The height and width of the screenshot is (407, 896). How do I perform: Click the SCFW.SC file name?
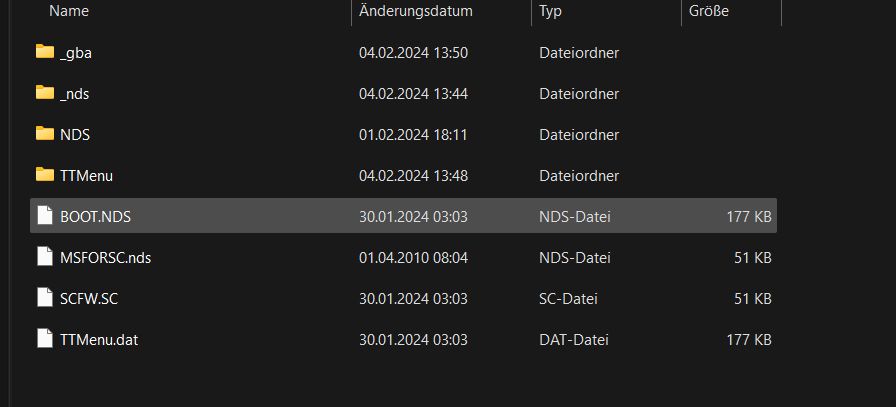point(89,299)
